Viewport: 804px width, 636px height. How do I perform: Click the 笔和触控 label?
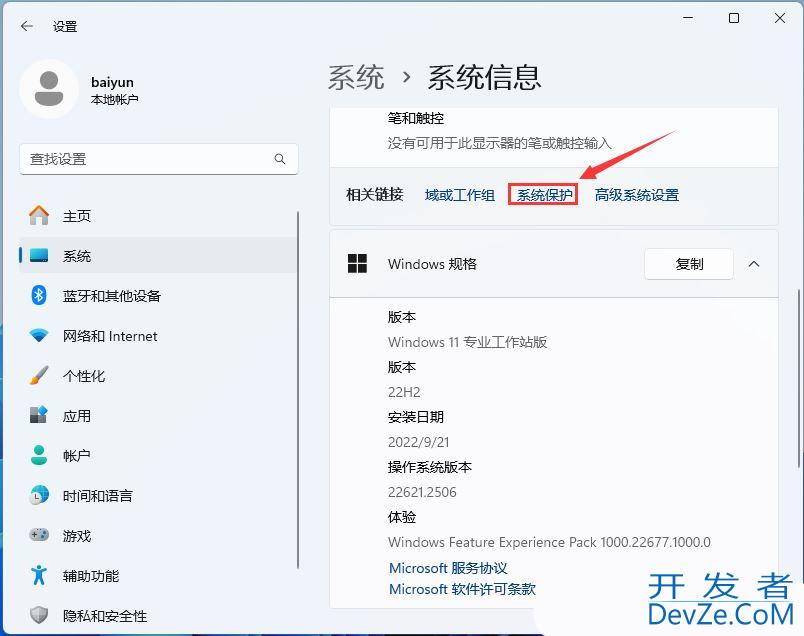[416, 118]
